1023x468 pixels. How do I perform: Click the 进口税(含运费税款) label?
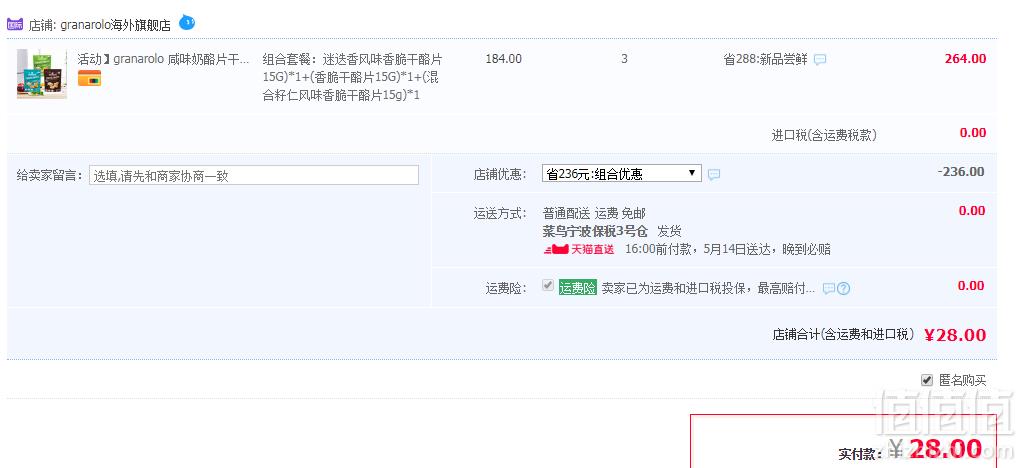[x=824, y=135]
